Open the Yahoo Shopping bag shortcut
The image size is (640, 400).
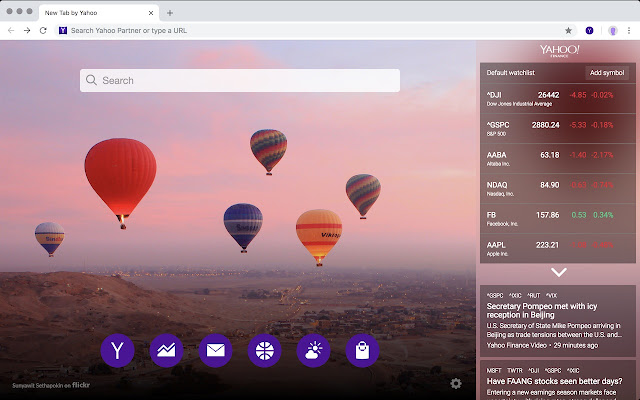pos(362,351)
